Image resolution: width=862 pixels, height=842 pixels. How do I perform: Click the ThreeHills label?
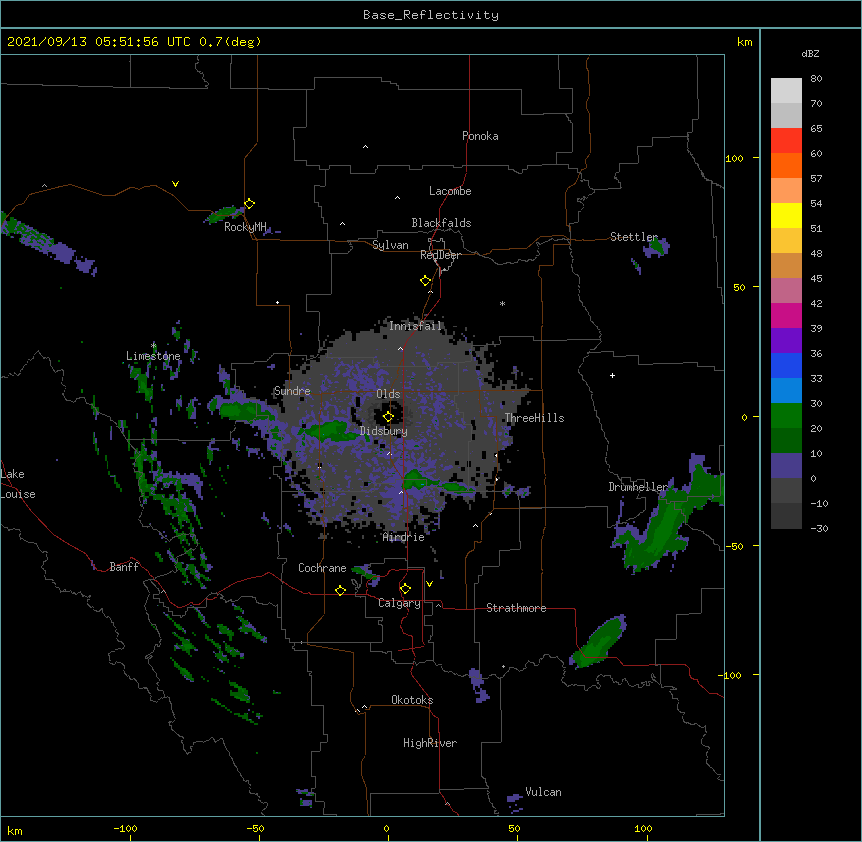pyautogui.click(x=534, y=418)
